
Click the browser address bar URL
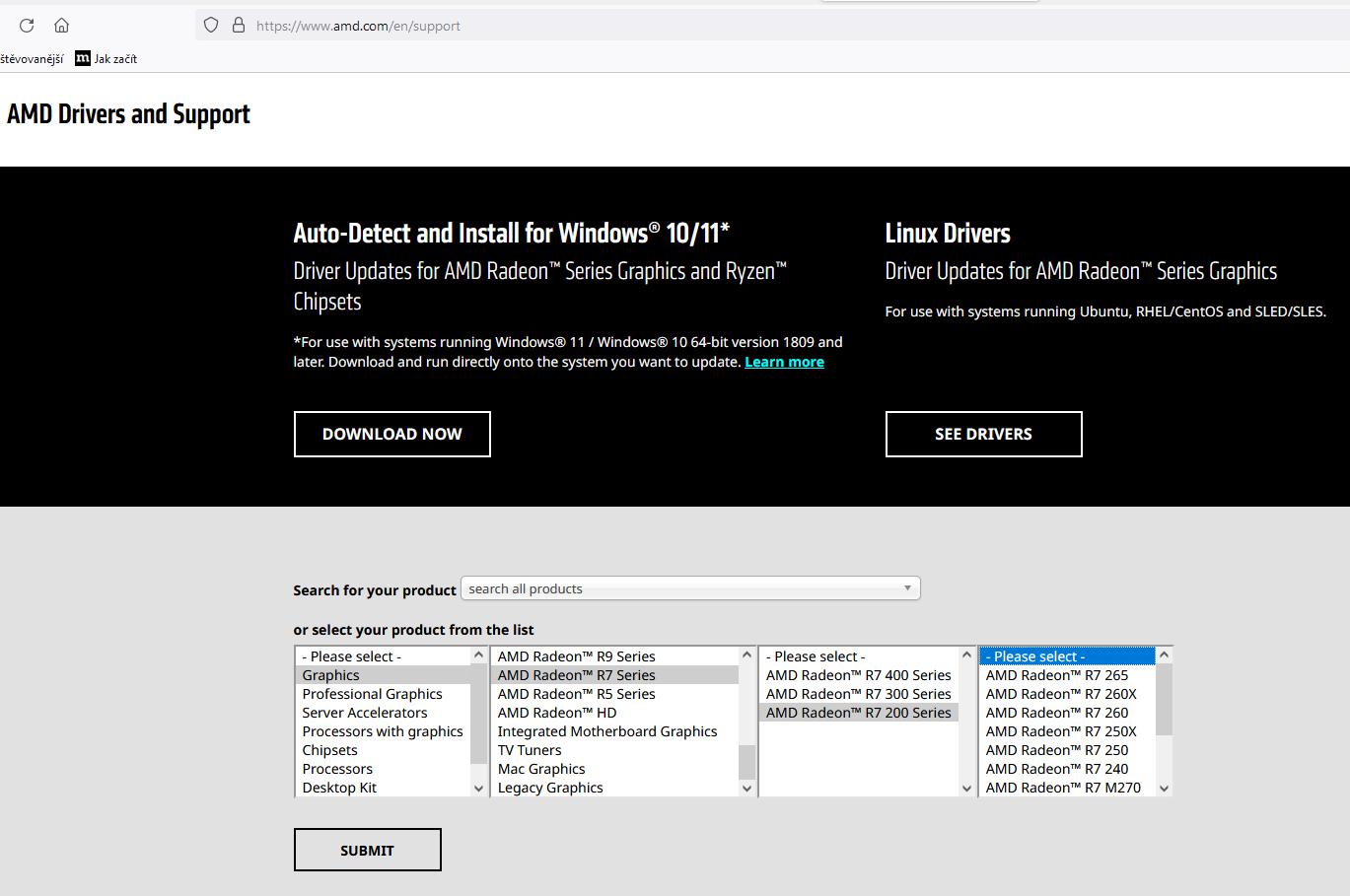click(358, 26)
